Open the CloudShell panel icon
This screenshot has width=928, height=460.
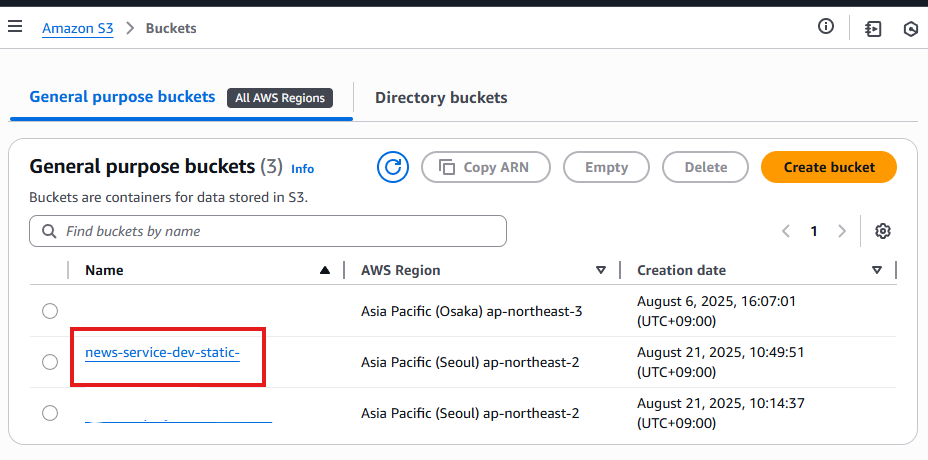(873, 28)
